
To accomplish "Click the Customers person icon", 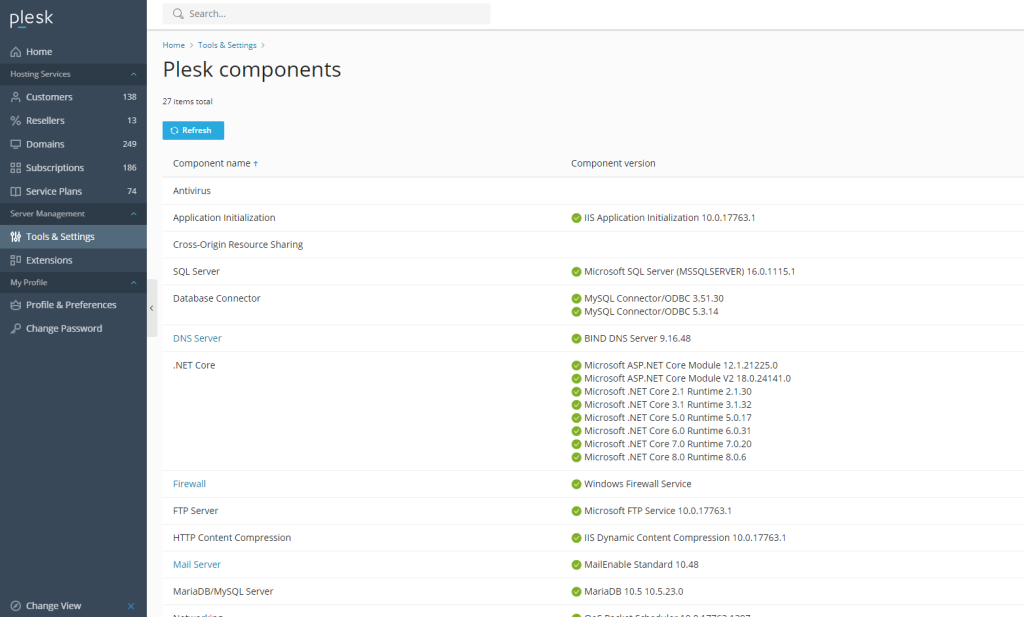I will point(16,97).
